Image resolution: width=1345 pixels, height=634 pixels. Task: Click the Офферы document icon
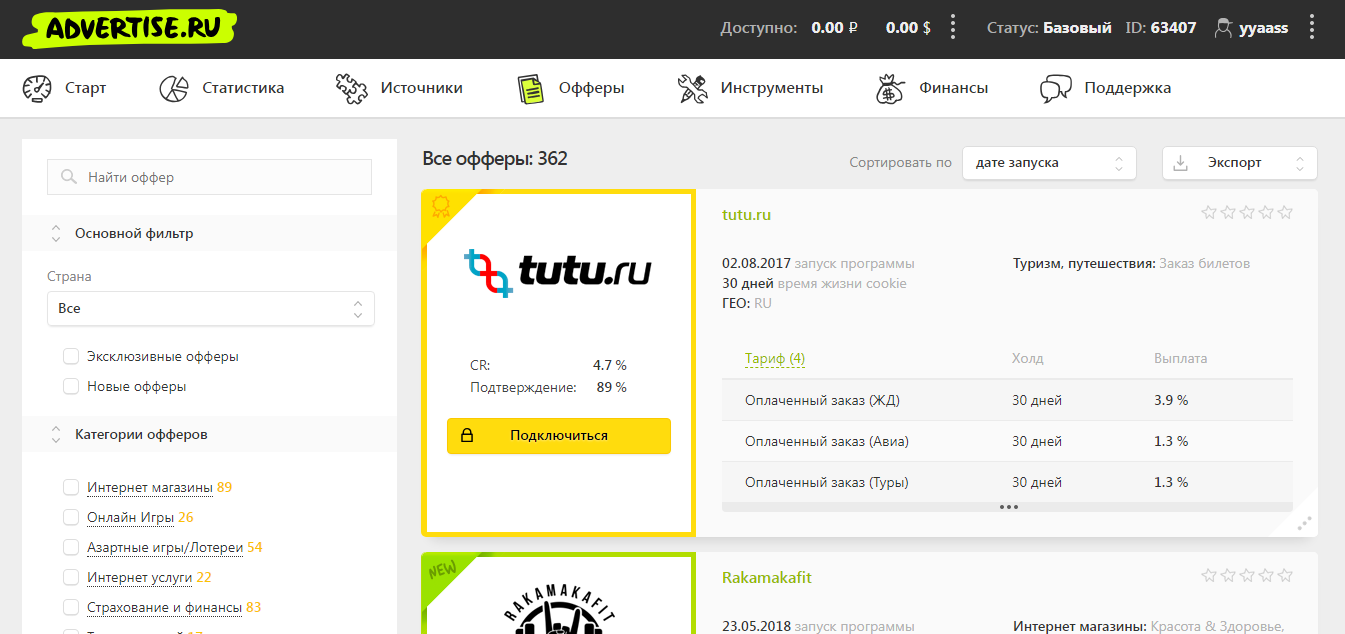531,88
